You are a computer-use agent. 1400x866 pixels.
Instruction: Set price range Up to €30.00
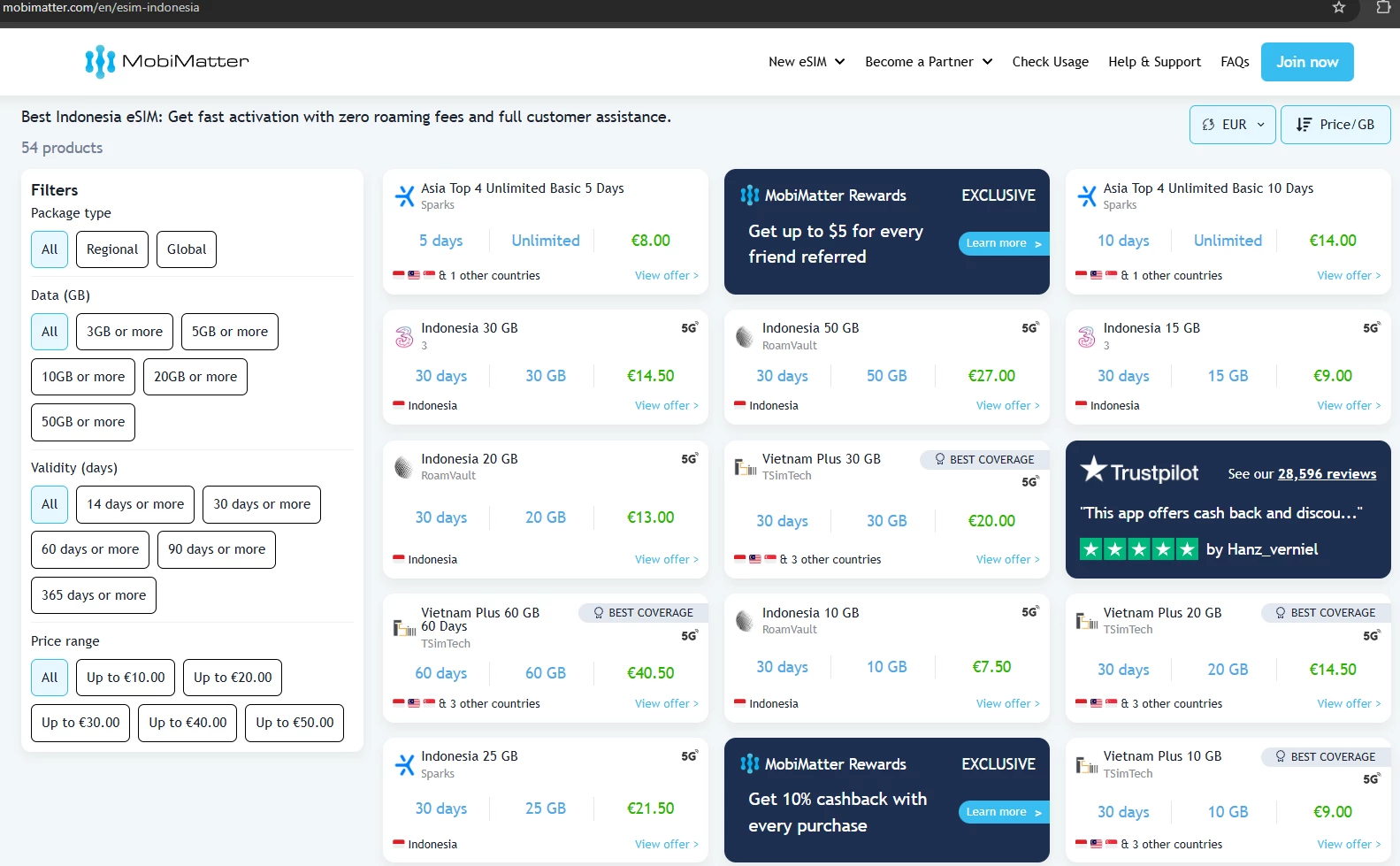(80, 723)
